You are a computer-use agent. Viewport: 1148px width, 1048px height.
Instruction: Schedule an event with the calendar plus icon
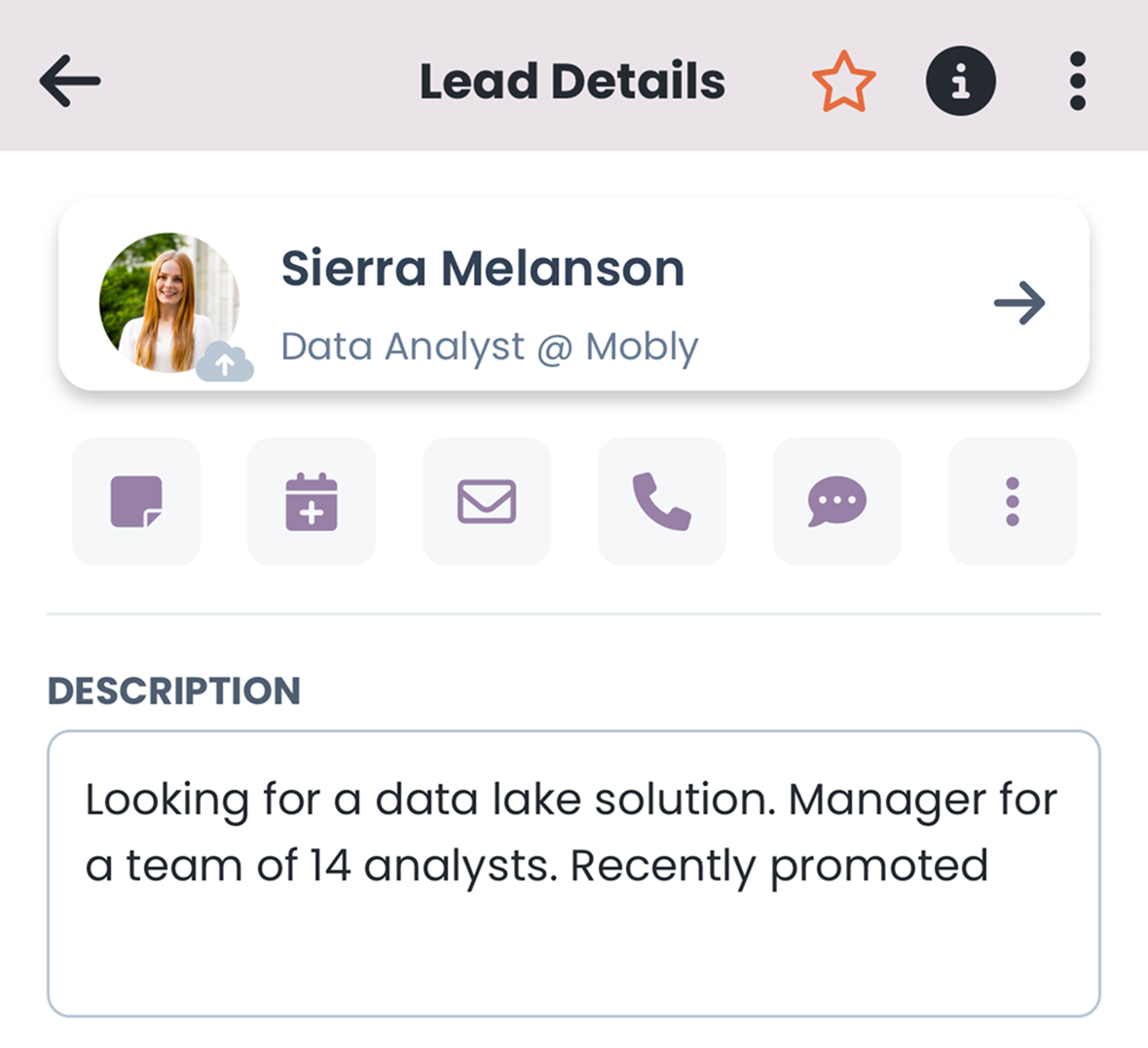pyautogui.click(x=312, y=502)
